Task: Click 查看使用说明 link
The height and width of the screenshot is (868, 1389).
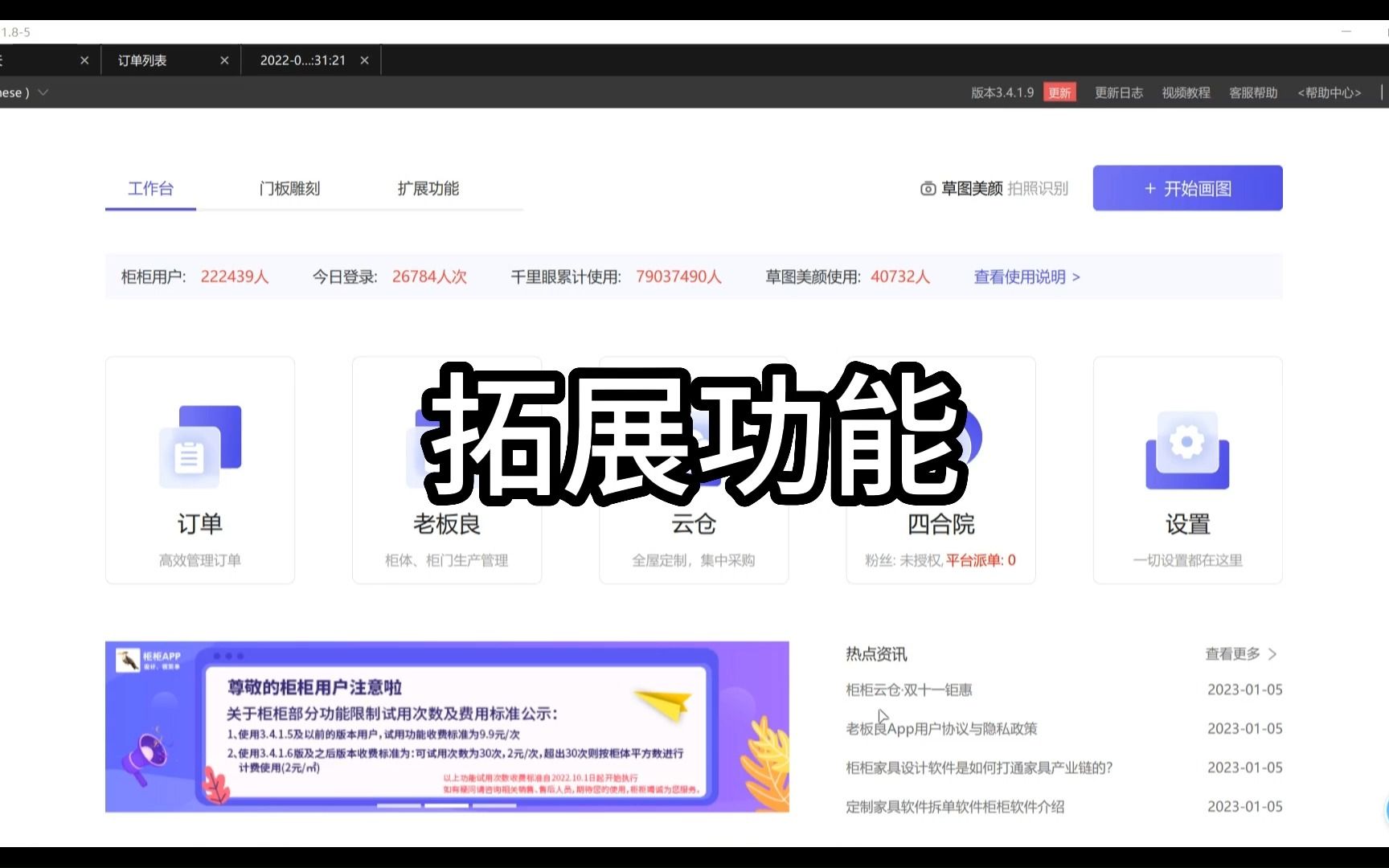Action: (x=1026, y=277)
